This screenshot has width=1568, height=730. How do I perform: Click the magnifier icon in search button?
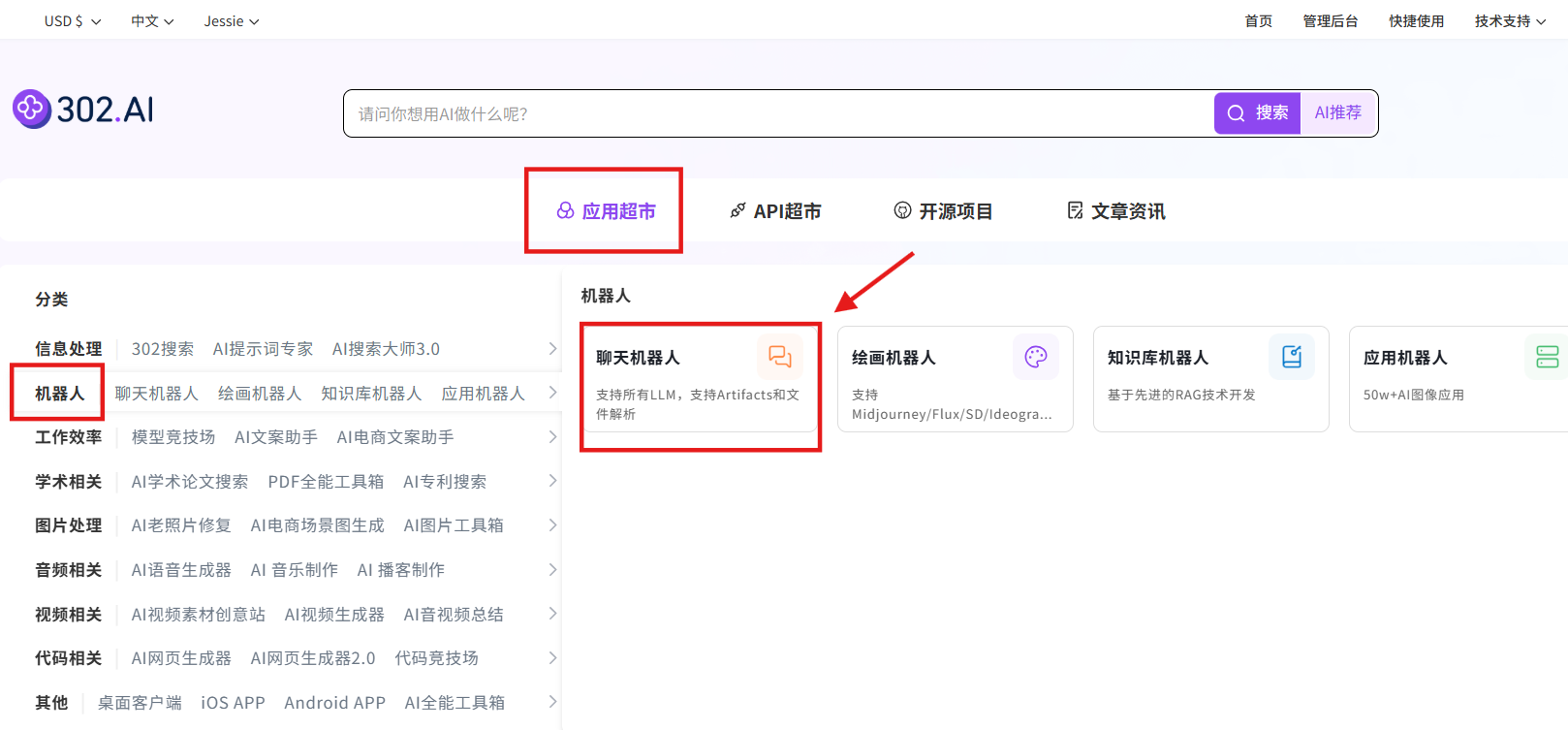coord(1236,113)
